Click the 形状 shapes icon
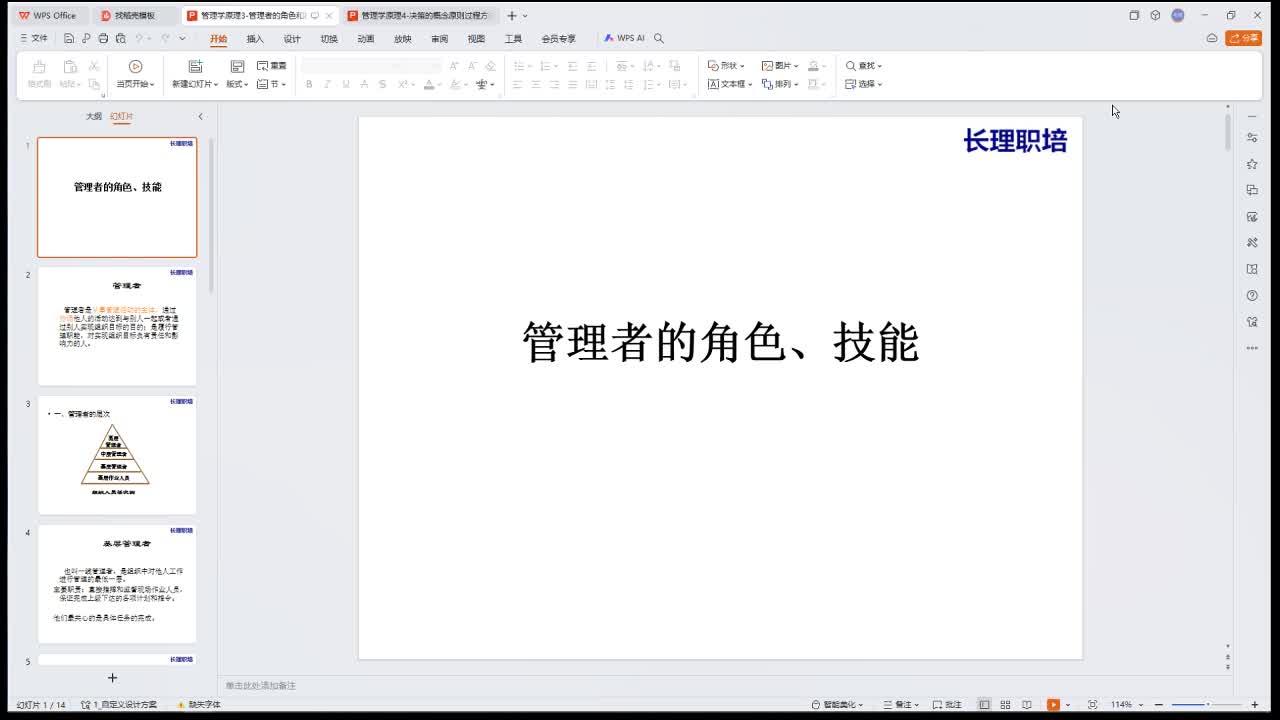This screenshot has height=720, width=1280. point(714,66)
